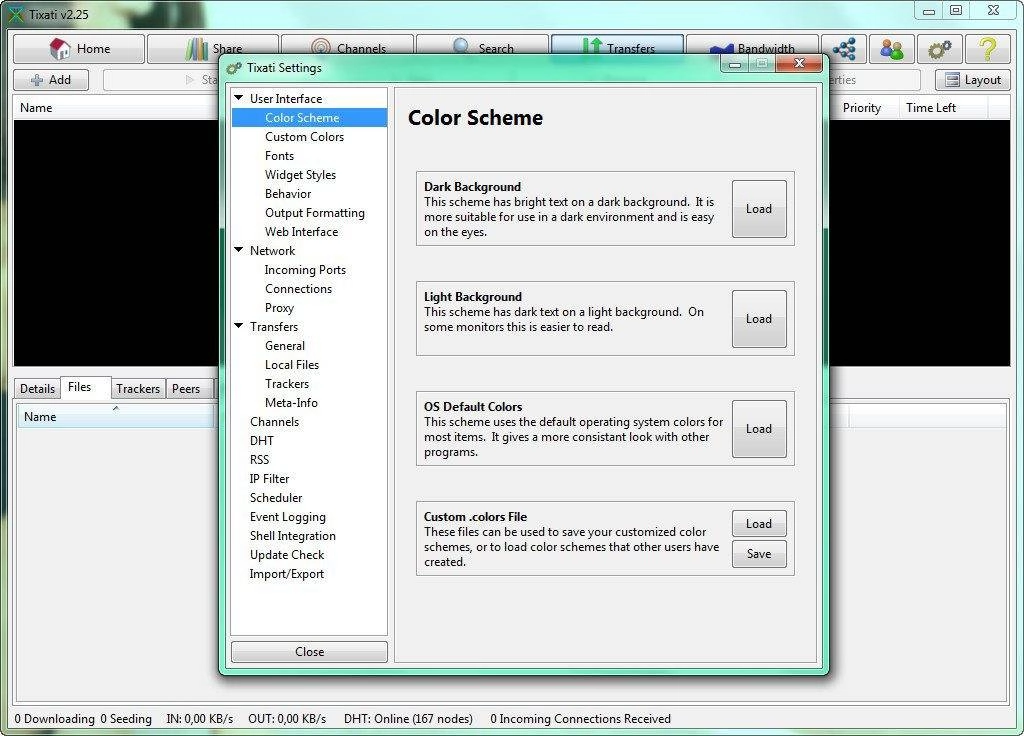The width and height of the screenshot is (1024, 736).
Task: Load a custom .colors file
Action: pyautogui.click(x=759, y=524)
